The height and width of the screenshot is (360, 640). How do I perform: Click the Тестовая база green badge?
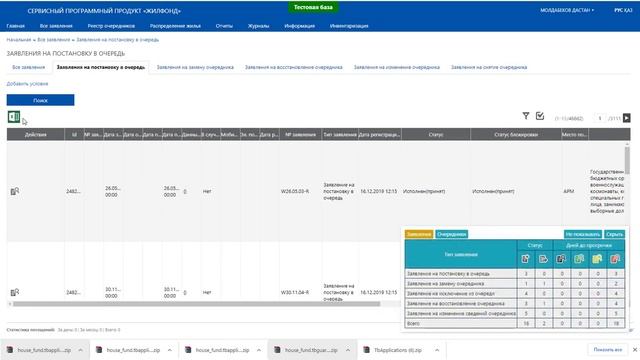tap(313, 7)
